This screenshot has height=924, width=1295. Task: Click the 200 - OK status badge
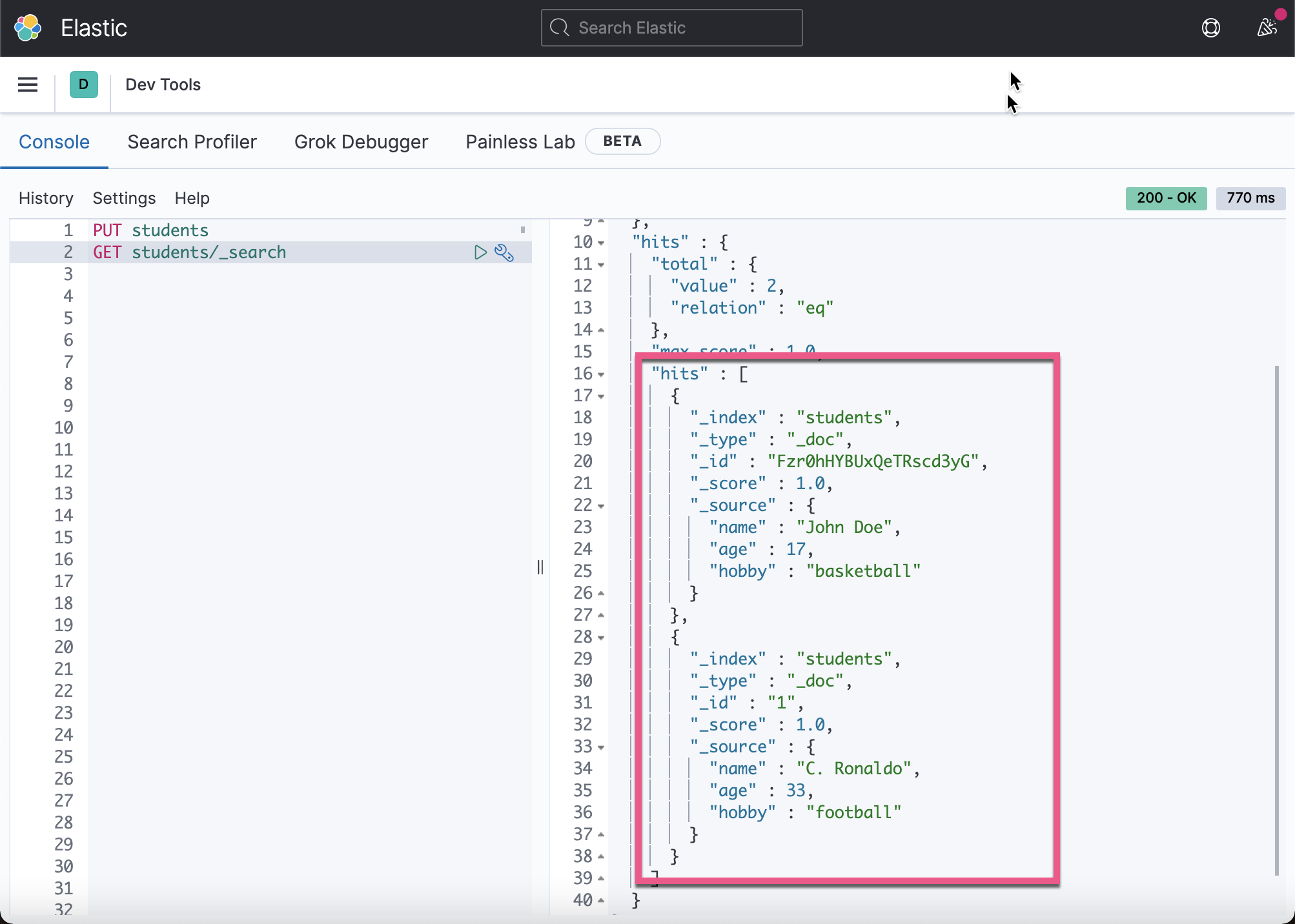(x=1166, y=198)
